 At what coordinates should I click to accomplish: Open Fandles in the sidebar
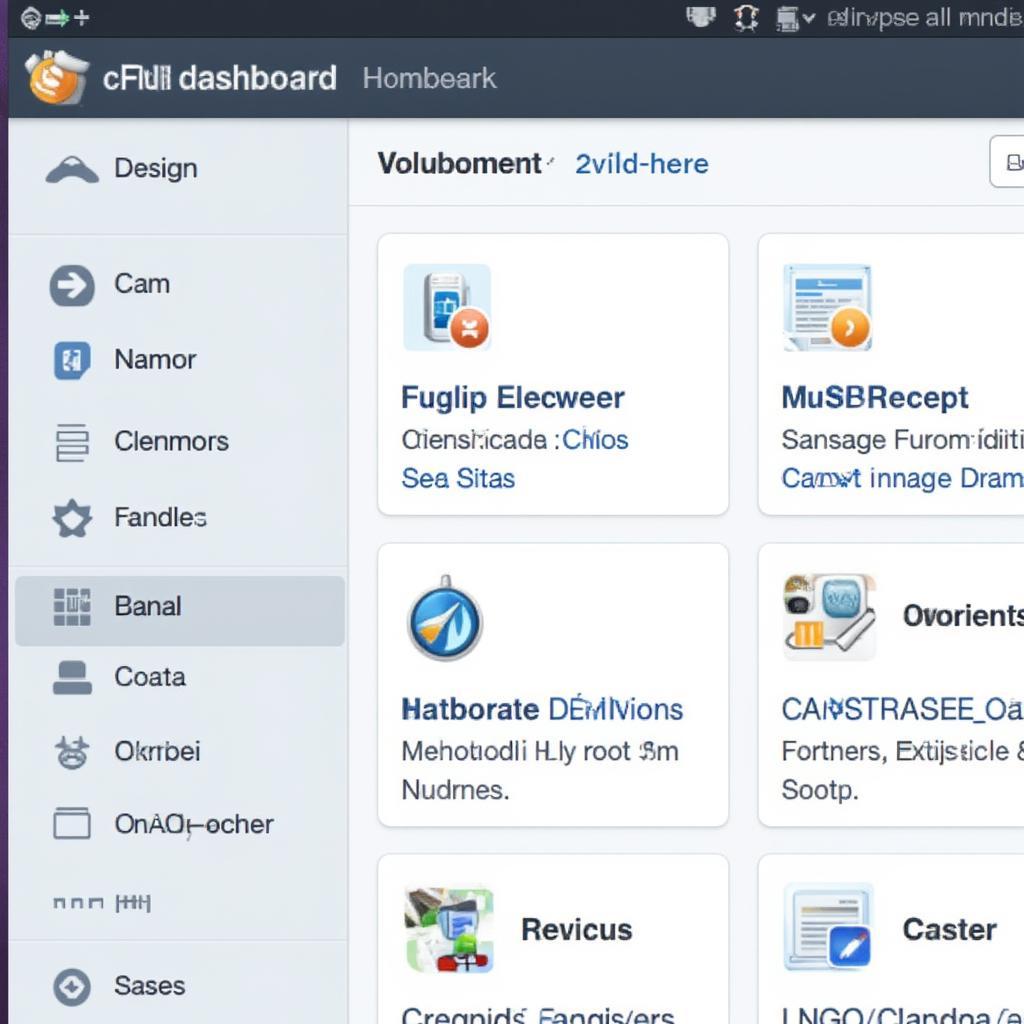[178, 518]
